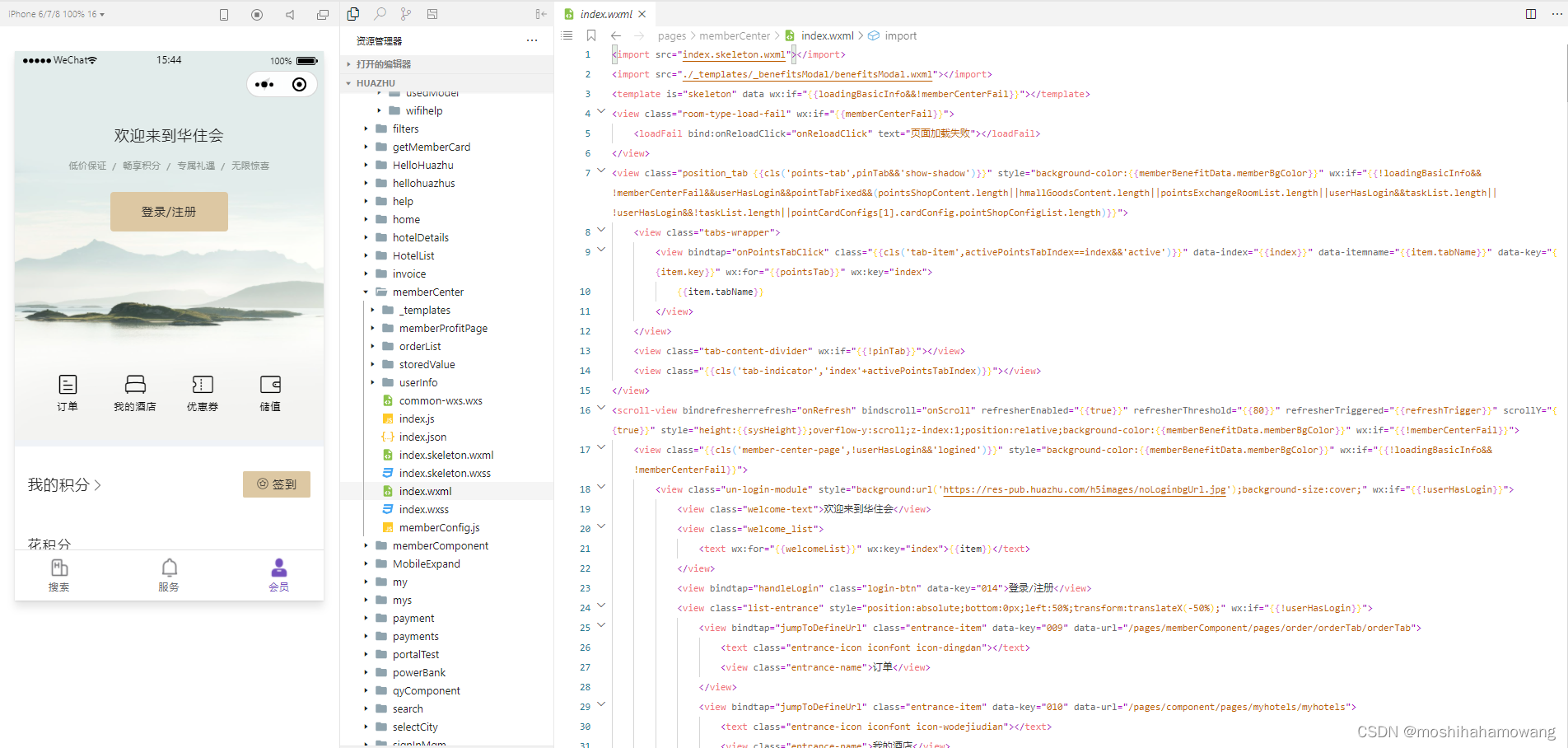This screenshot has width=1568, height=748.
Task: Open the device model dropdown iPhone 6/7/8
Action: coord(56,14)
